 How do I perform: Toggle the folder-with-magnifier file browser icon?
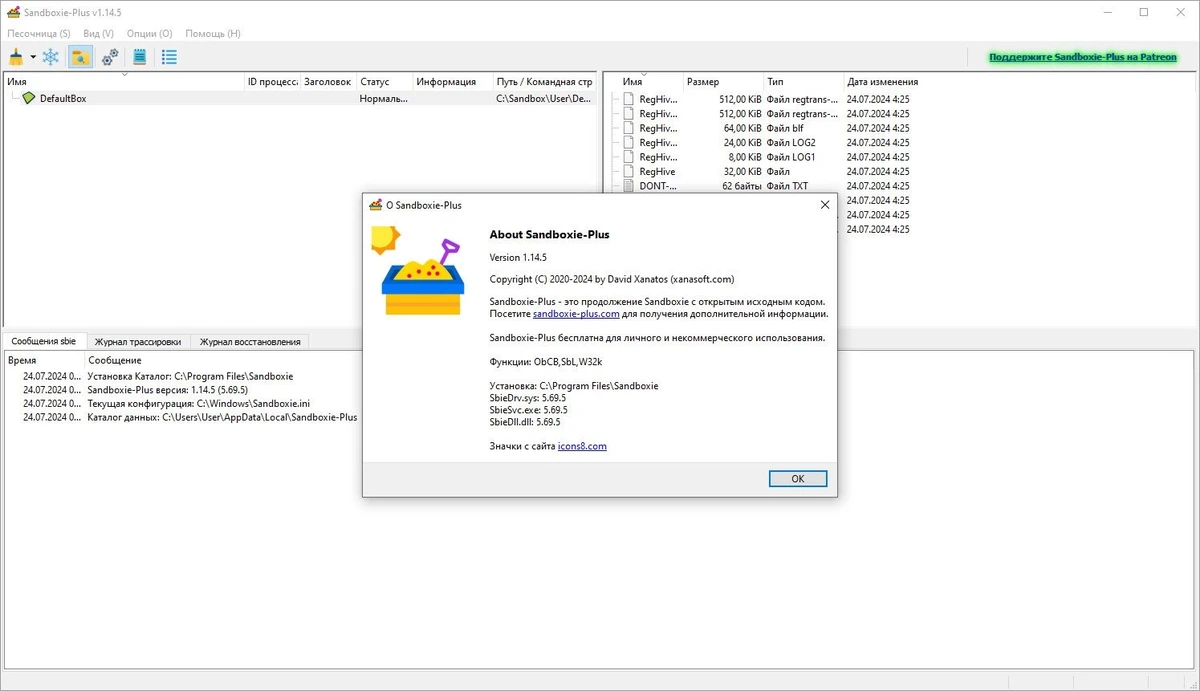tap(80, 57)
